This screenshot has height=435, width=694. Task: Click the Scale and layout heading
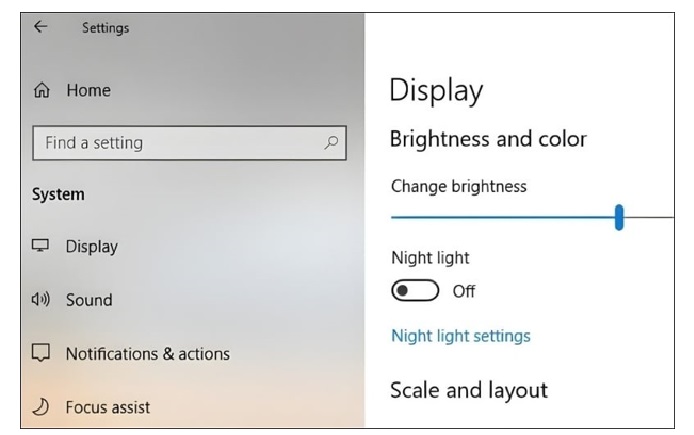(x=468, y=390)
